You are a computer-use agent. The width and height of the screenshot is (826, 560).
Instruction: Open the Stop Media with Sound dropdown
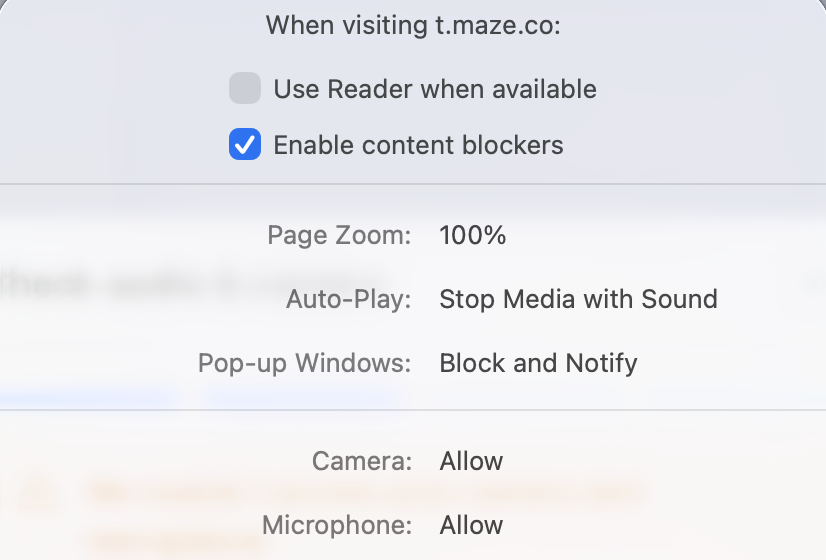click(578, 299)
